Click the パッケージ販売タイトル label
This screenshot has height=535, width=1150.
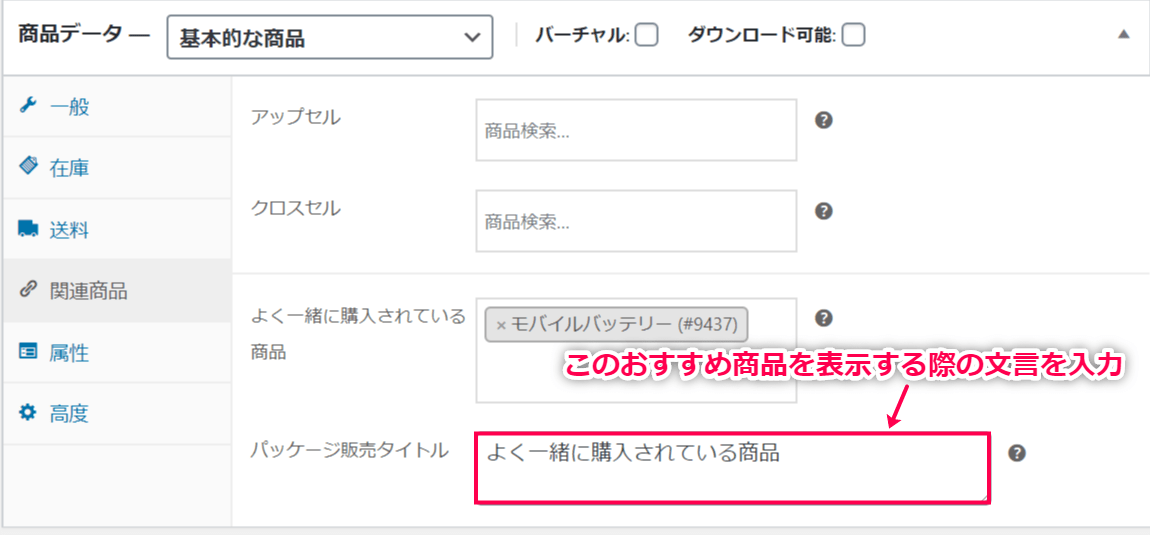tap(349, 450)
